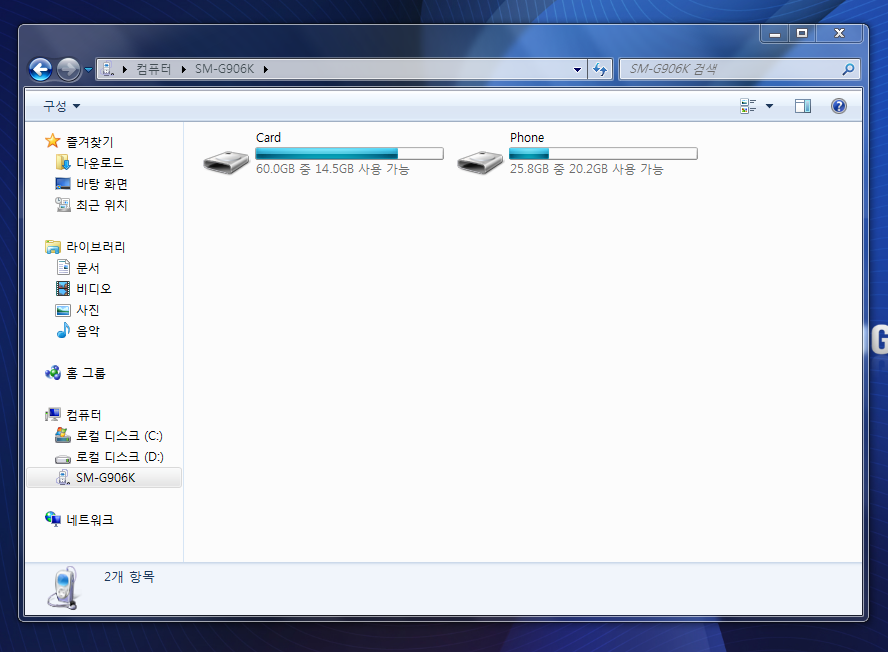Click the forward navigation arrow button

68,69
